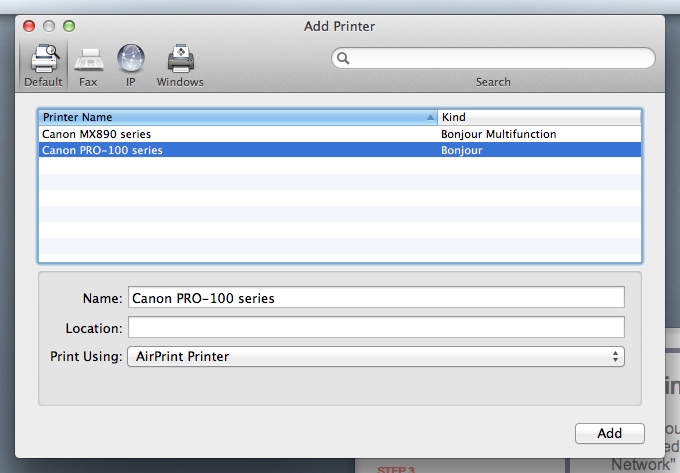680x473 pixels.
Task: Click the Bonjour Multifunction kind cell
Action: point(498,134)
